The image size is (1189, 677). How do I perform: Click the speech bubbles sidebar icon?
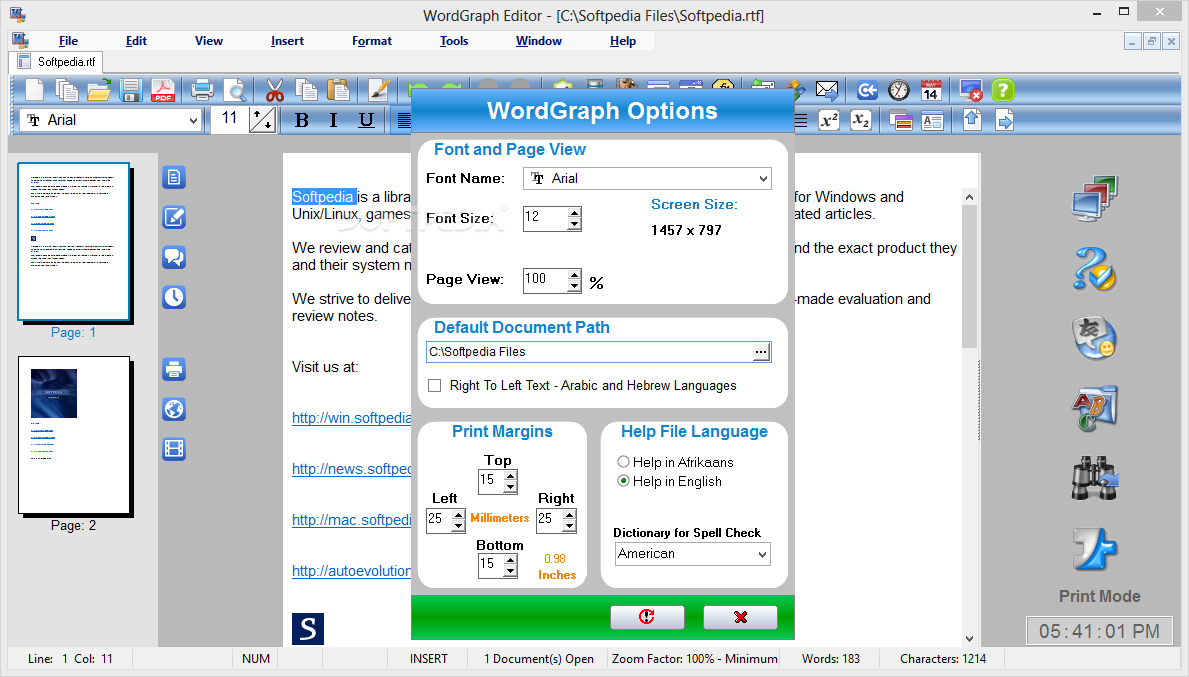pos(174,257)
